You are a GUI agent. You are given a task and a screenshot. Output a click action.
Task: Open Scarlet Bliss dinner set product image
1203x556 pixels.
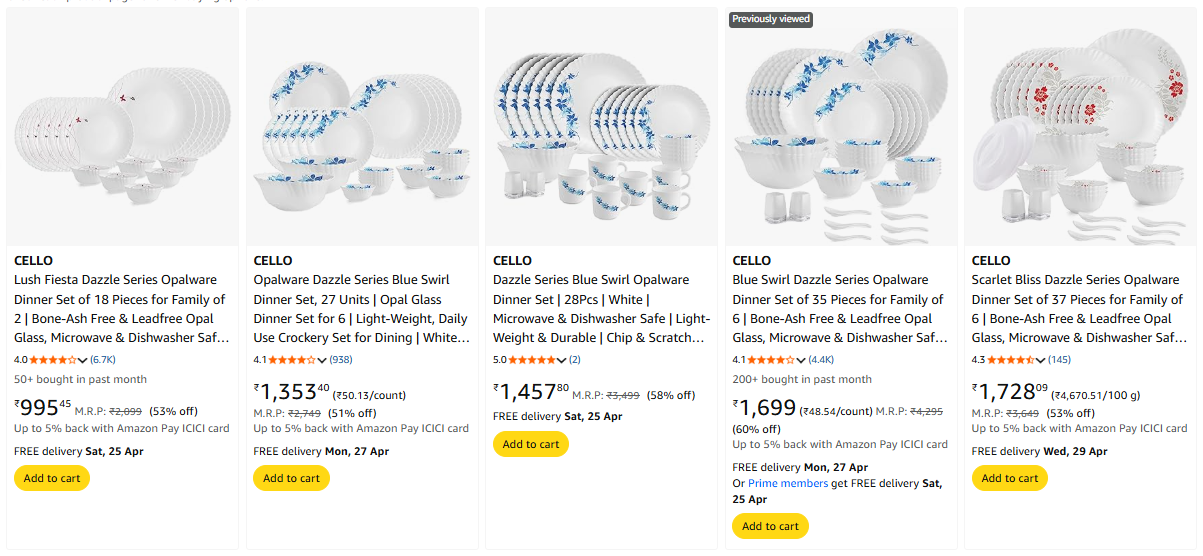click(x=1080, y=127)
